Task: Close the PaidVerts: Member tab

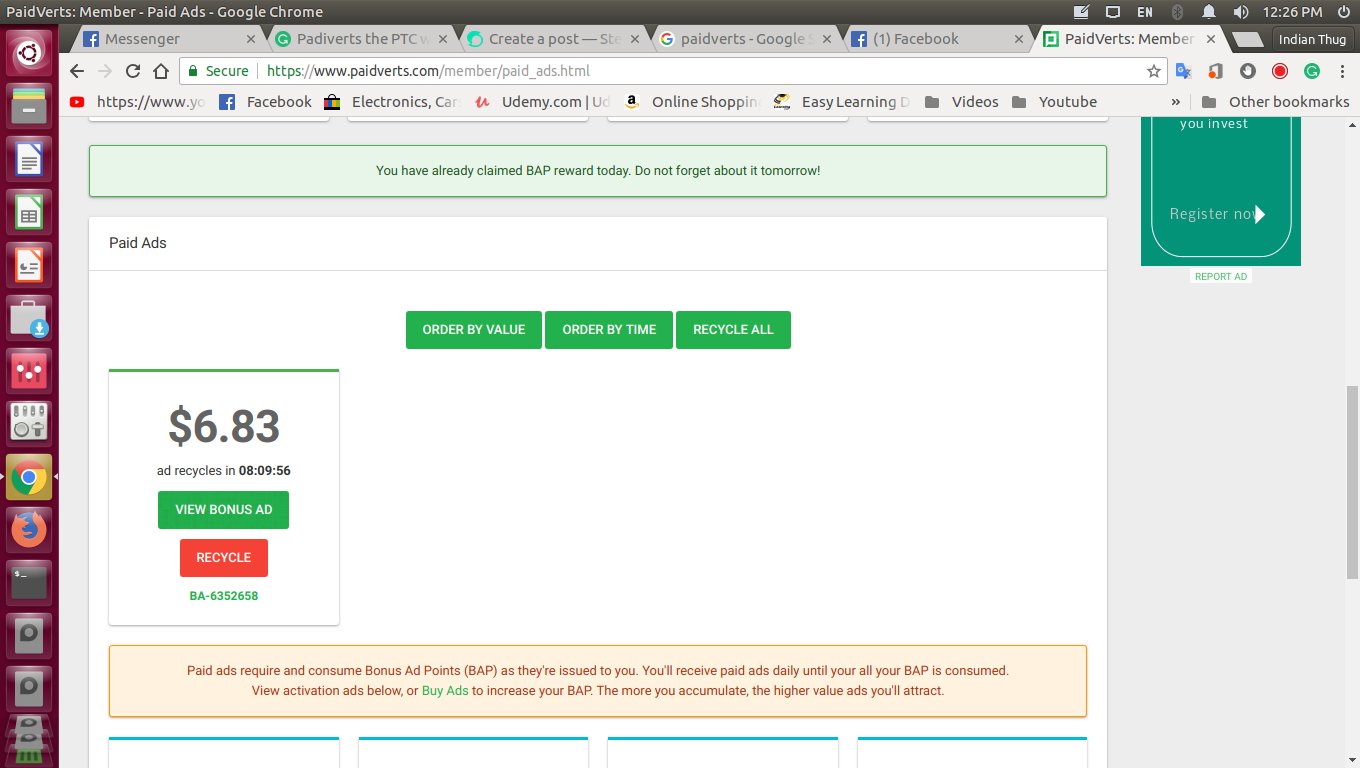Action: pos(1210,39)
